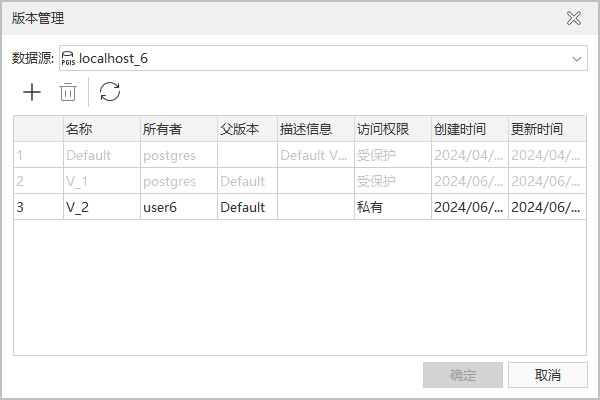Click the user6 owner cell
The height and width of the screenshot is (400, 600).
177,207
